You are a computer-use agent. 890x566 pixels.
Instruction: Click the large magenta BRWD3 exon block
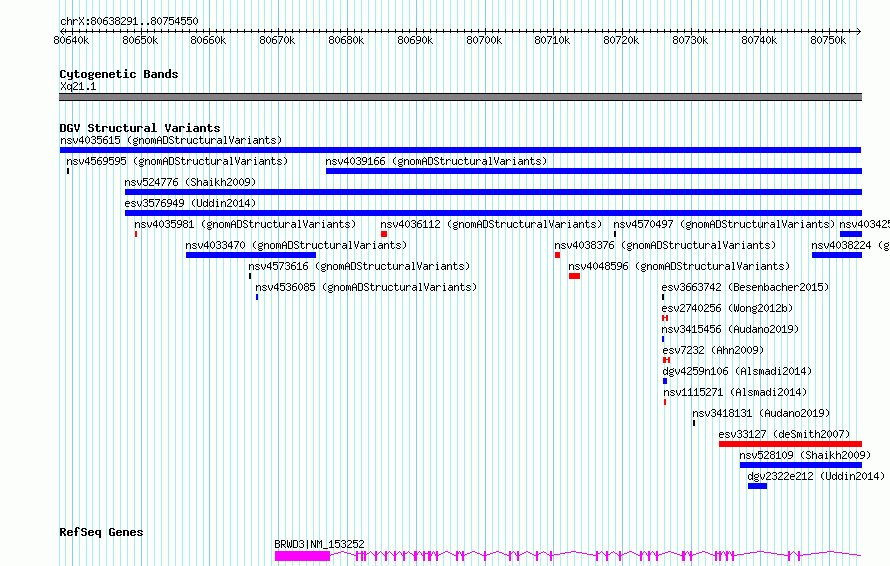pos(303,556)
